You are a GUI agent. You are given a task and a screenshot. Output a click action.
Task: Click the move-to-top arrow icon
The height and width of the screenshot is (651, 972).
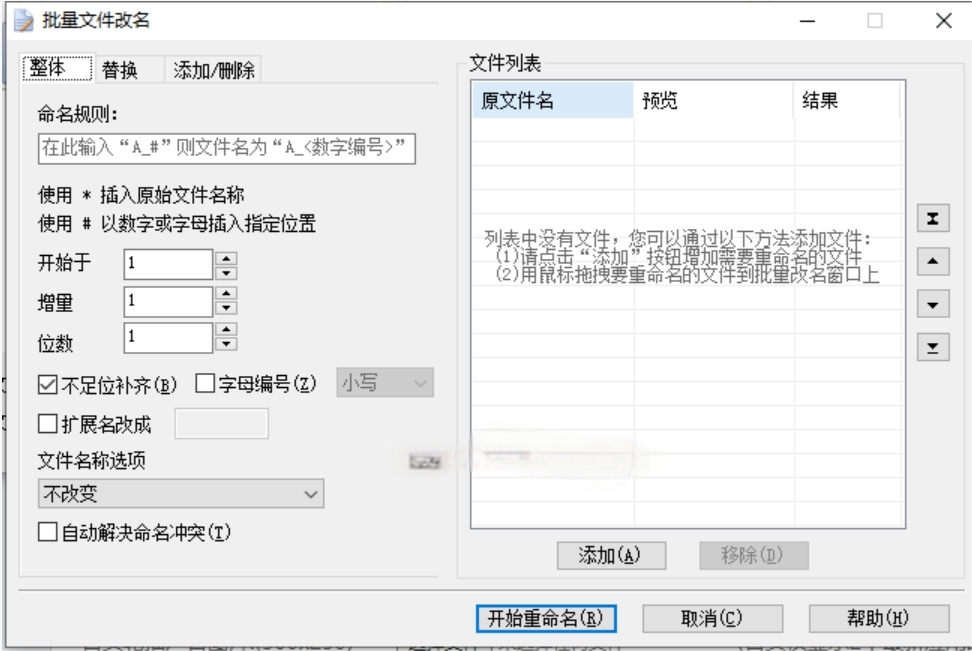[x=932, y=219]
